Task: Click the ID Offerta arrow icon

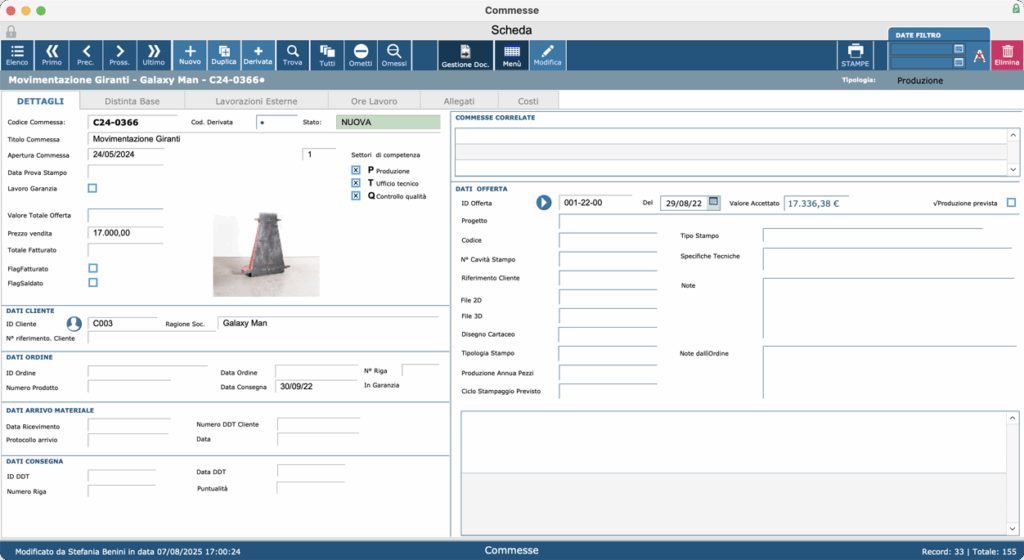Action: pos(543,203)
